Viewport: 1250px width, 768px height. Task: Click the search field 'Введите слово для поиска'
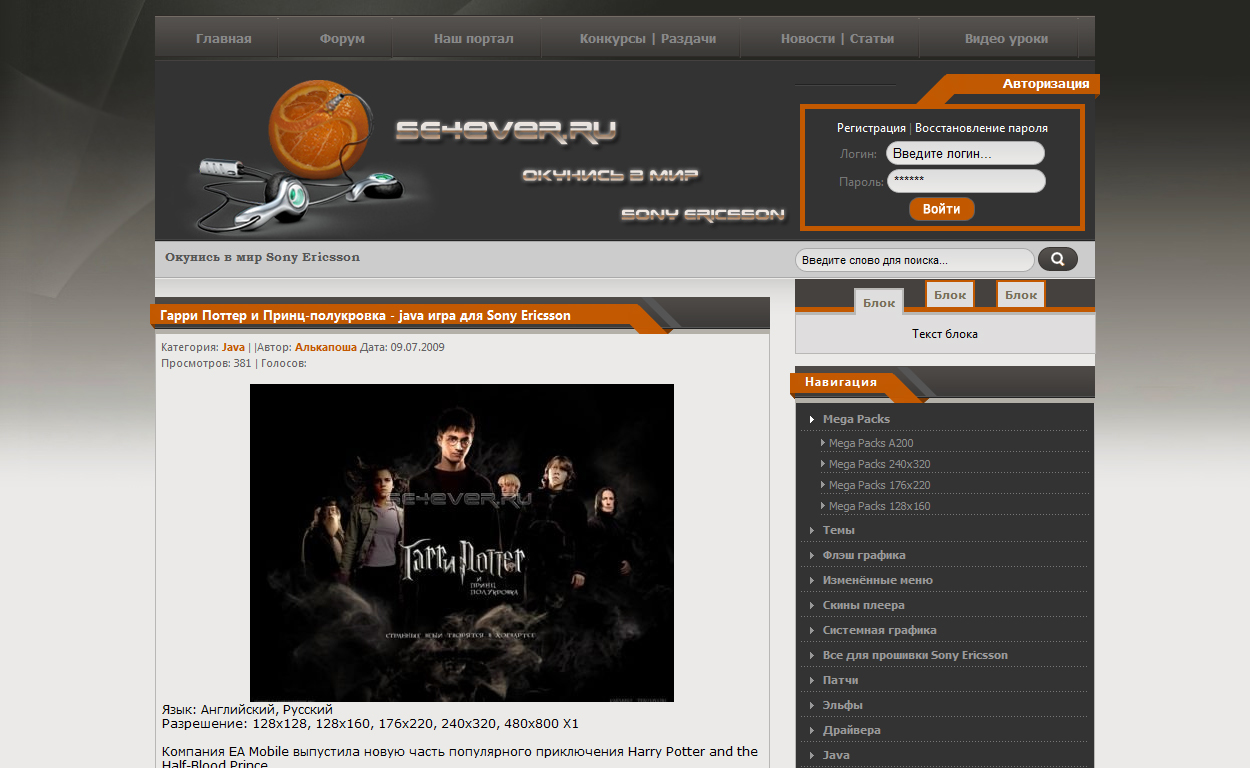click(x=914, y=260)
